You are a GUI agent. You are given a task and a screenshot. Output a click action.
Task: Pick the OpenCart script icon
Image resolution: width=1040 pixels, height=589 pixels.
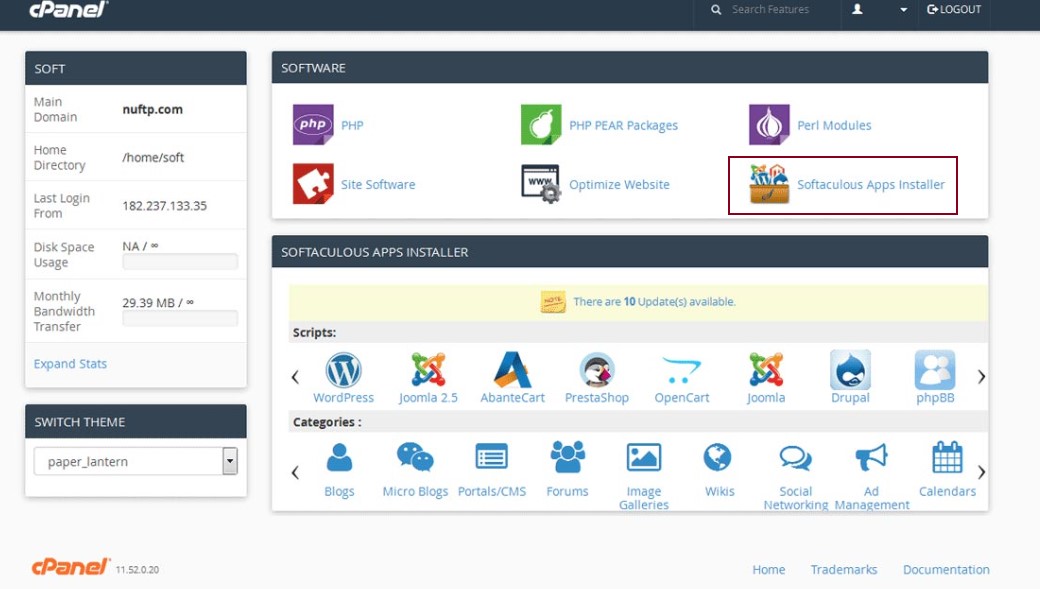(x=681, y=370)
